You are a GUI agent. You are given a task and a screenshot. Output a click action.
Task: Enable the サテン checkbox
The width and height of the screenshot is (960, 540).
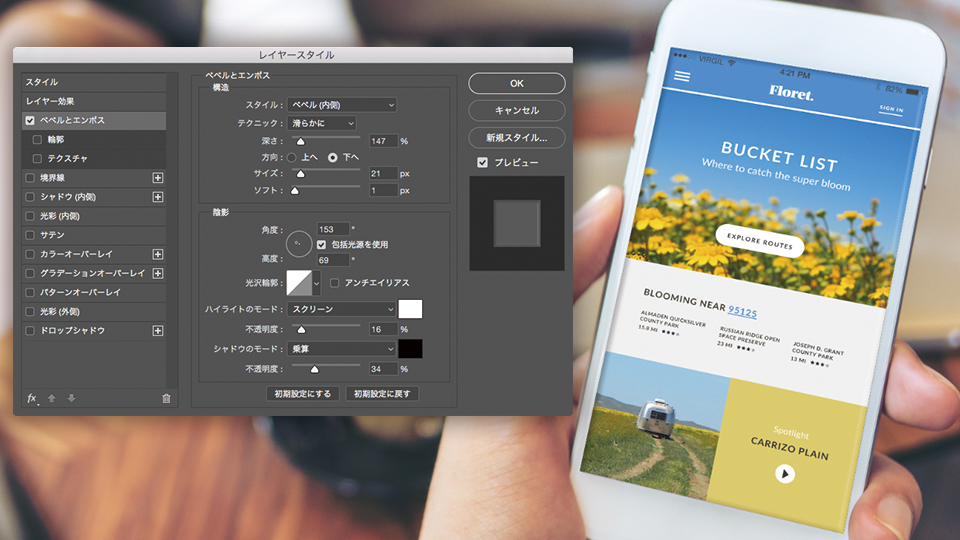pyautogui.click(x=30, y=235)
